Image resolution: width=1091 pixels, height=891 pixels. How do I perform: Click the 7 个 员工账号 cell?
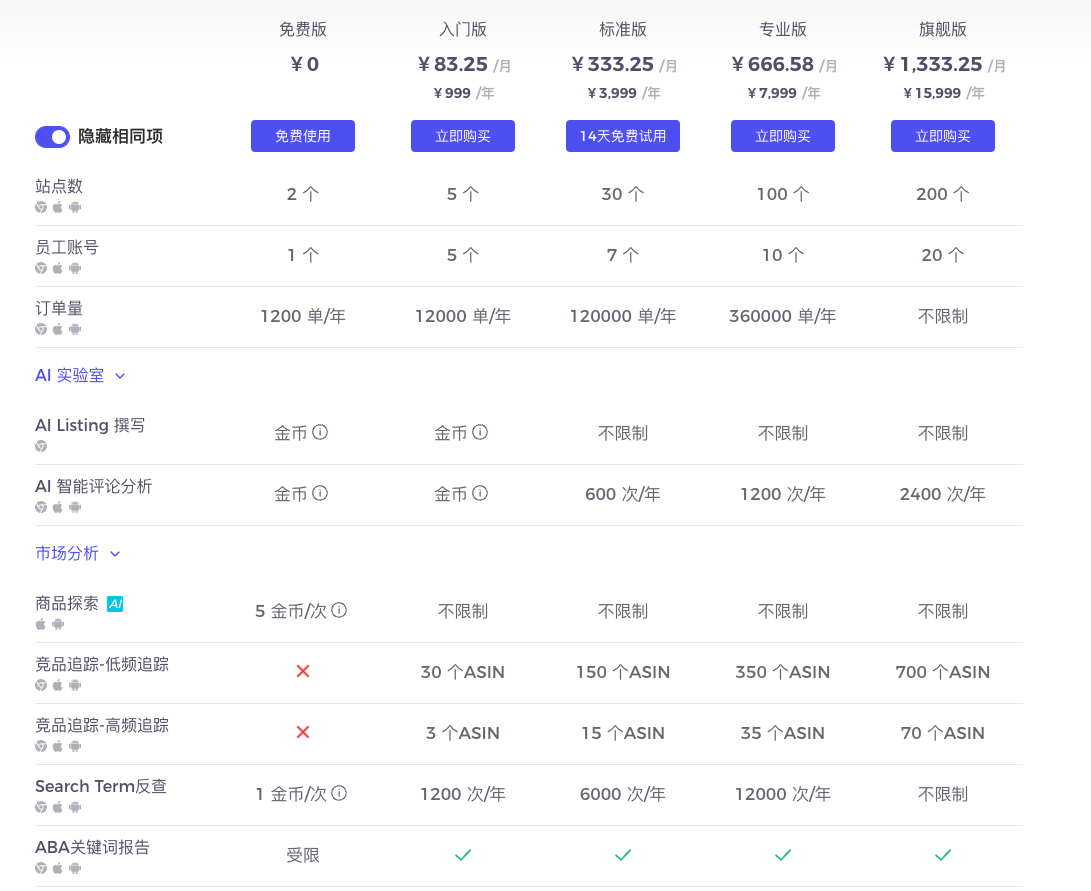point(623,255)
